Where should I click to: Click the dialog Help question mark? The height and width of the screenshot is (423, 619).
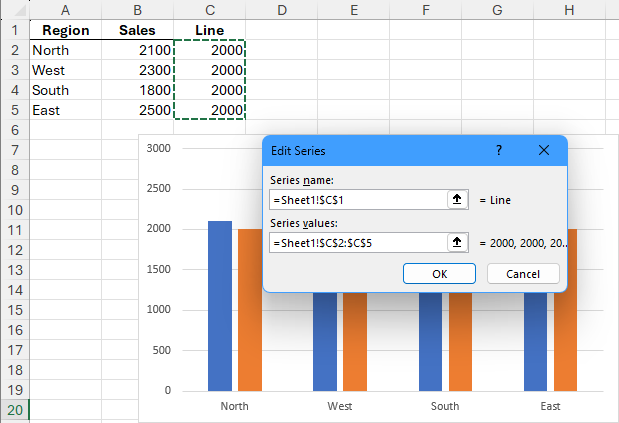coord(499,150)
